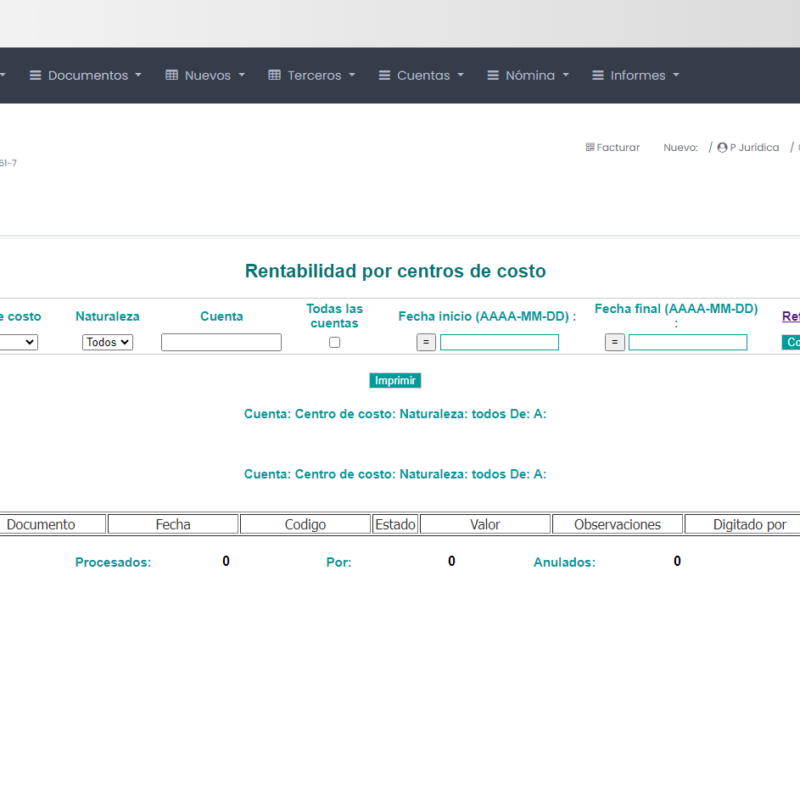Viewport: 800px width, 800px height.
Task: Click the Nuevos table grid icon
Action: (x=172, y=76)
